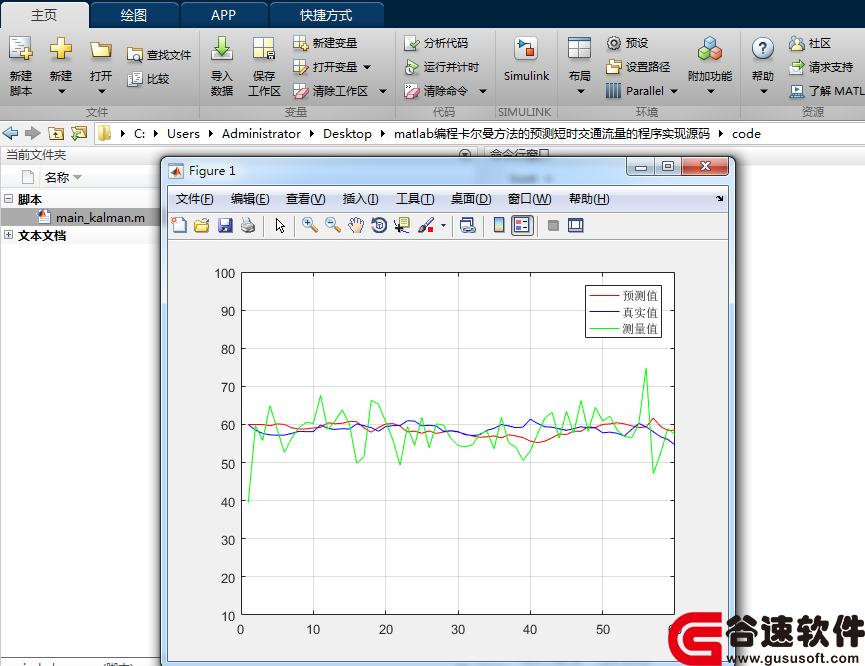Click the Link Plot toolbar icon
Image resolution: width=865 pixels, height=666 pixels.
(x=468, y=225)
